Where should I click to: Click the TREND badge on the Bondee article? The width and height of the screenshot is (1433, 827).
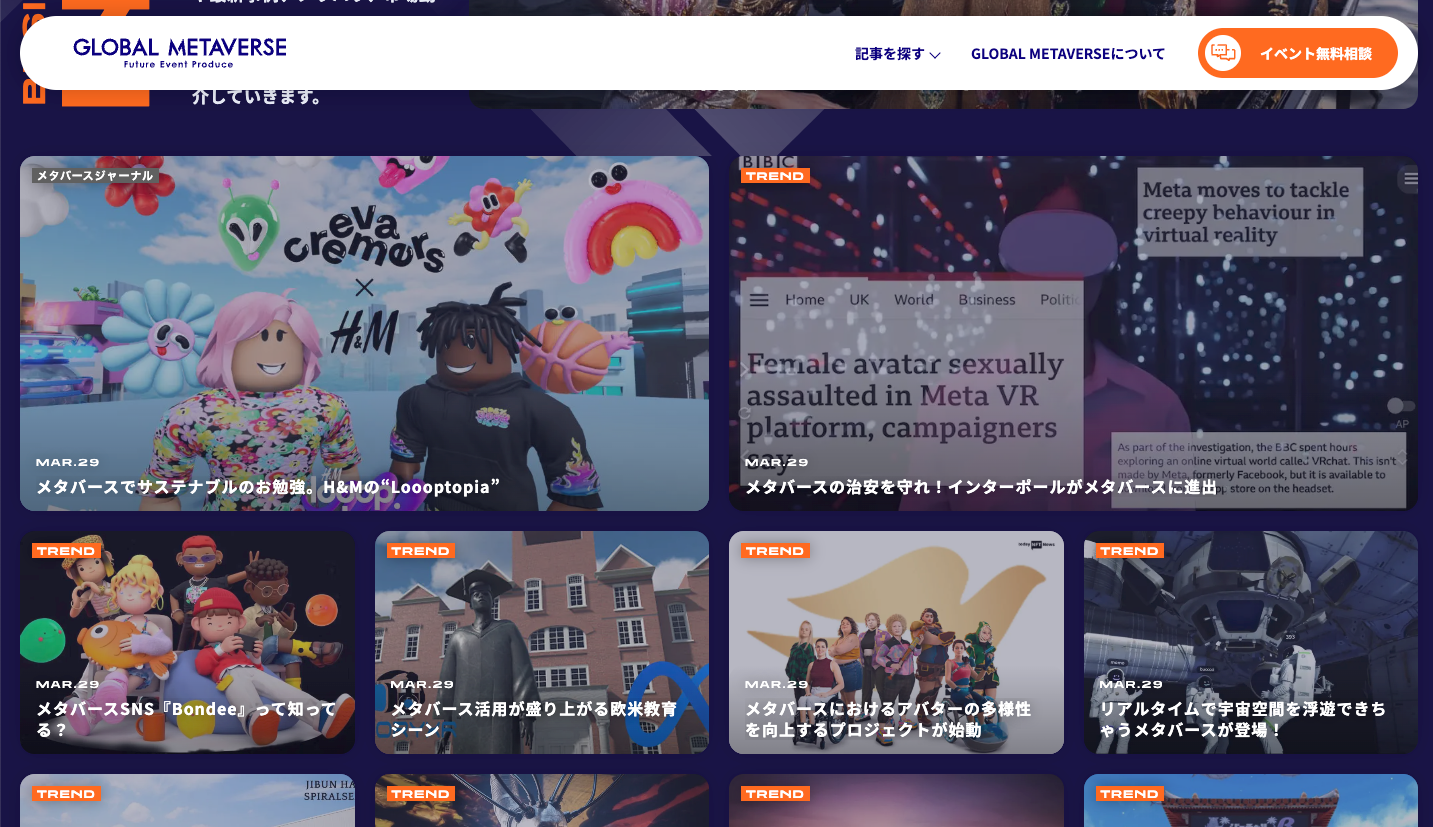(x=66, y=550)
